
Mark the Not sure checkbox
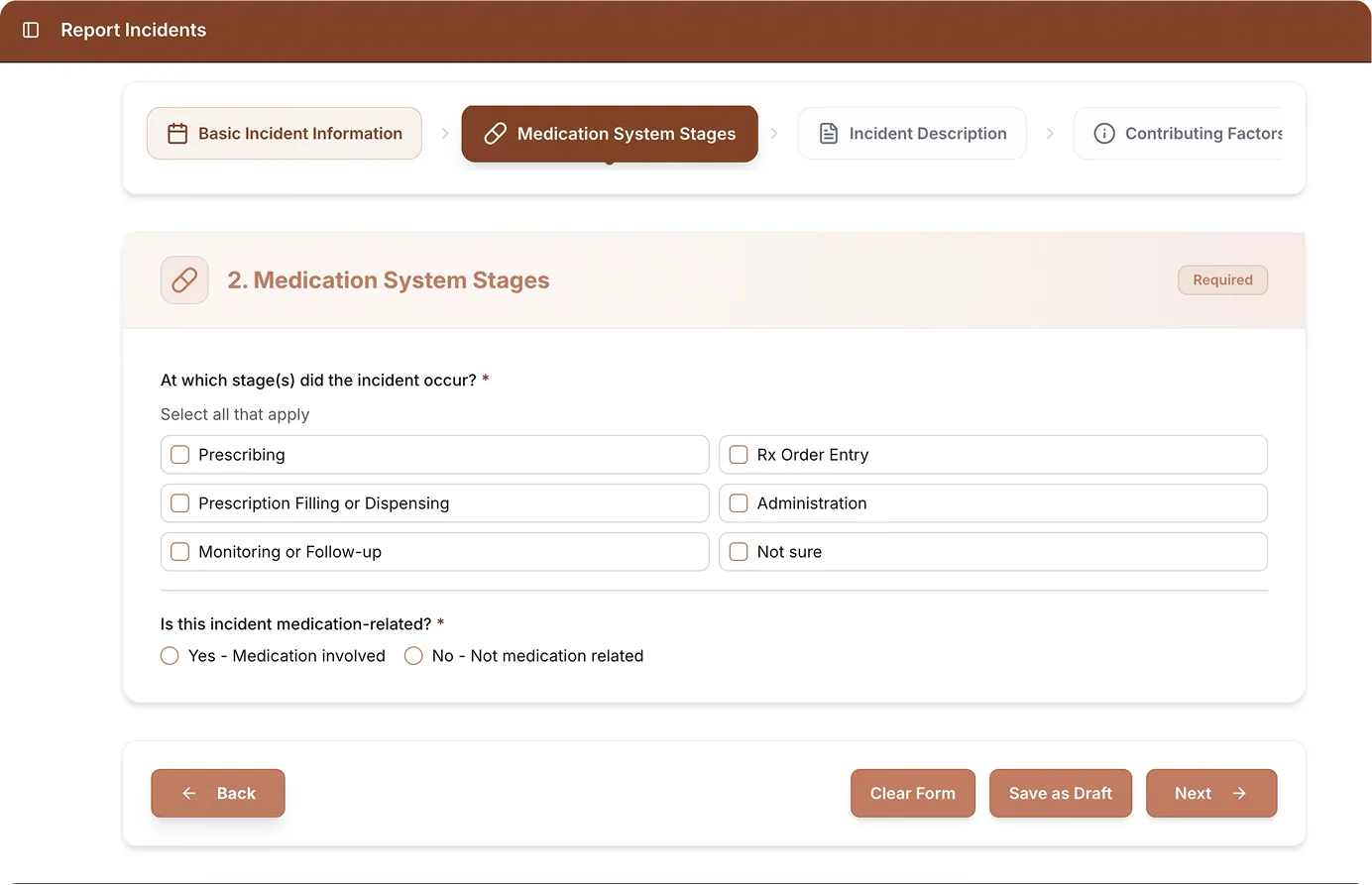click(739, 552)
